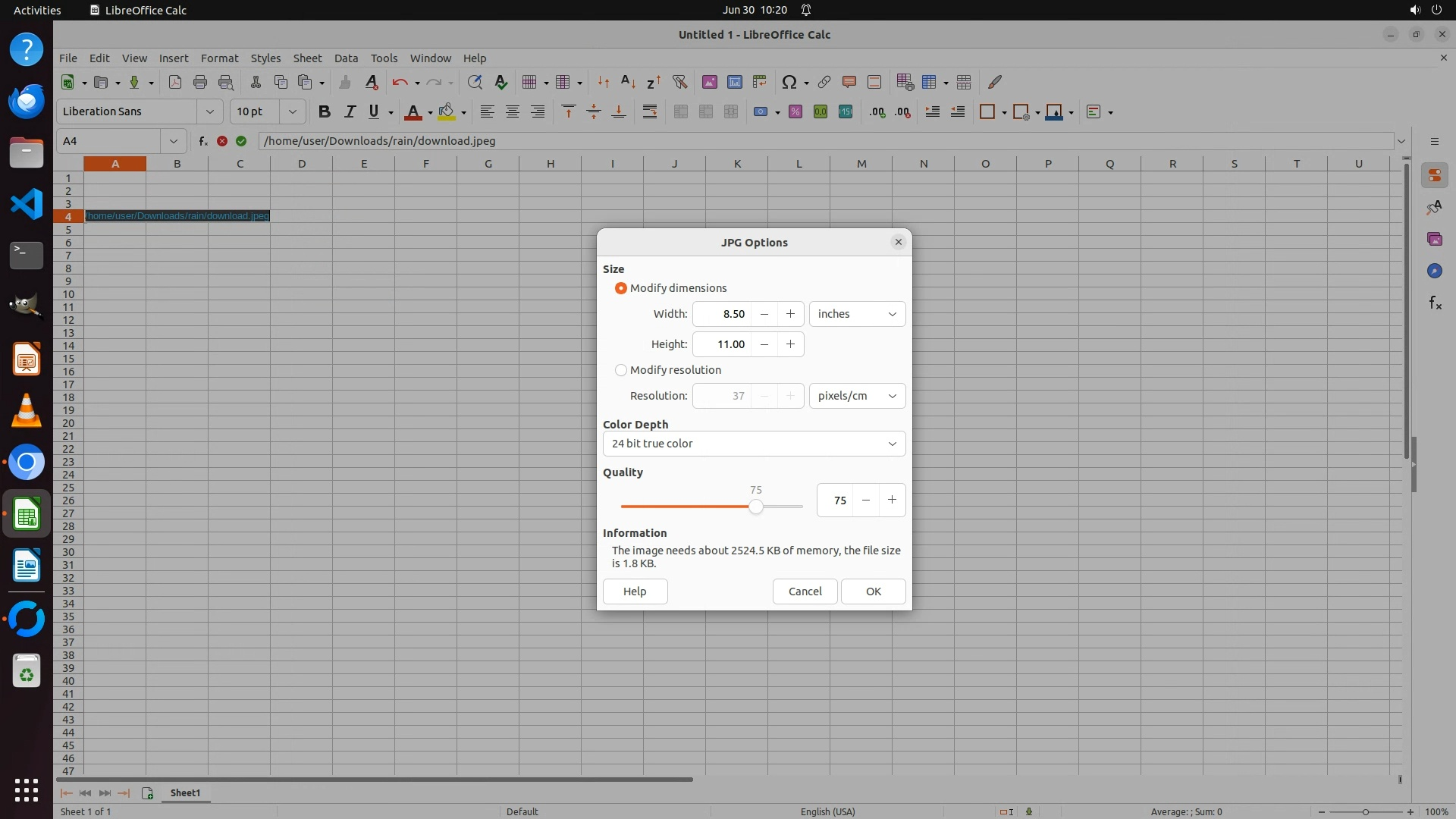Click the Center Horizontally alignment icon
The width and height of the screenshot is (1456, 819).
(513, 111)
